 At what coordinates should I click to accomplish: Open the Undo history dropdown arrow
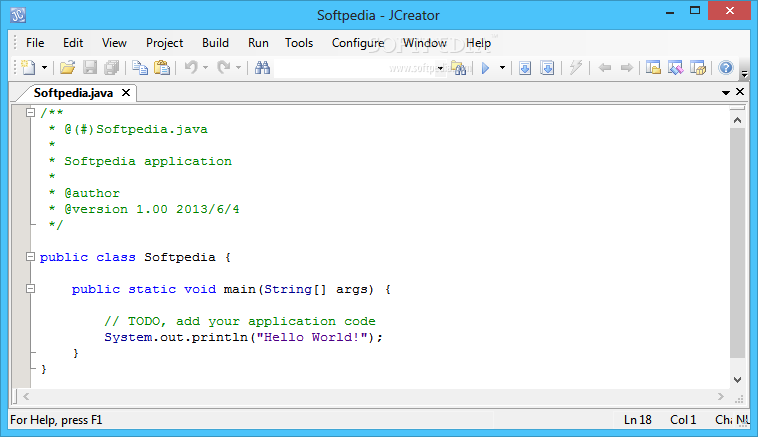coord(205,68)
